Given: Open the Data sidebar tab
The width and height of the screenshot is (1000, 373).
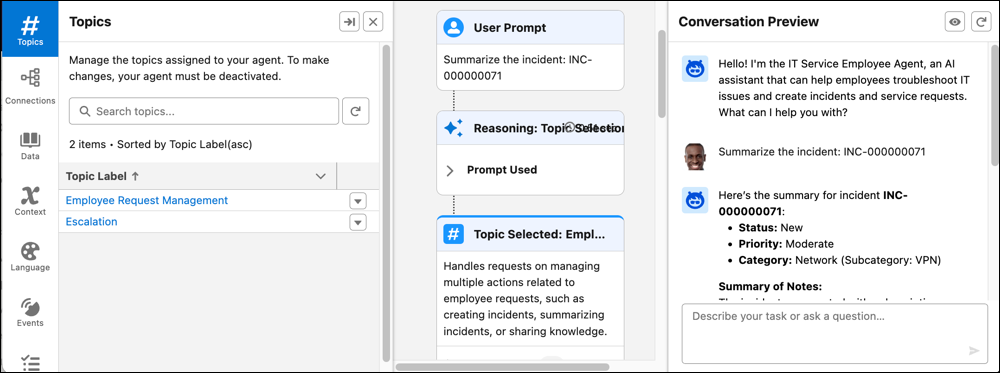Looking at the screenshot, I should (30, 145).
